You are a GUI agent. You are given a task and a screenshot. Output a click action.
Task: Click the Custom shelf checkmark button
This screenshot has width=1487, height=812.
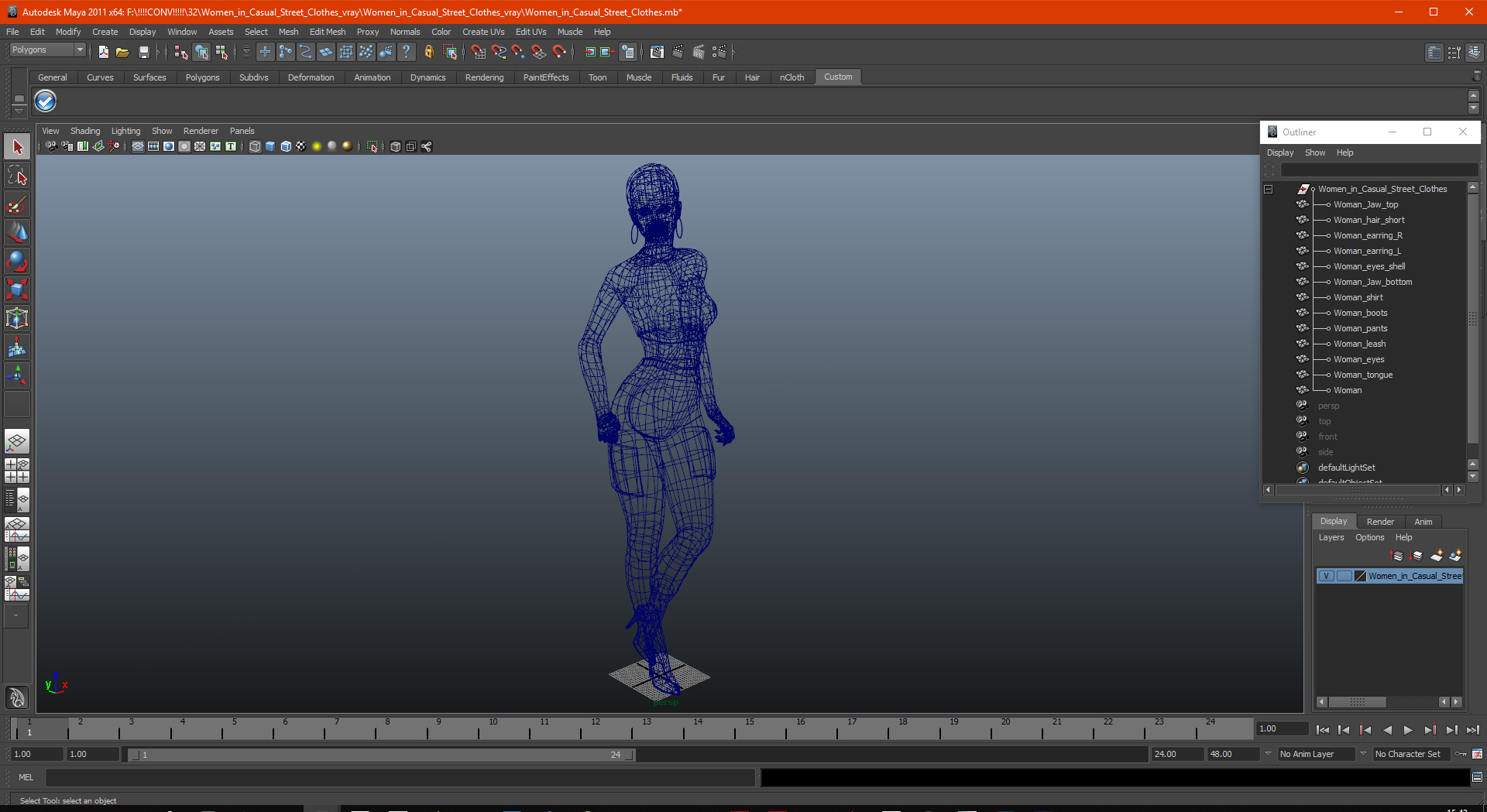46,101
